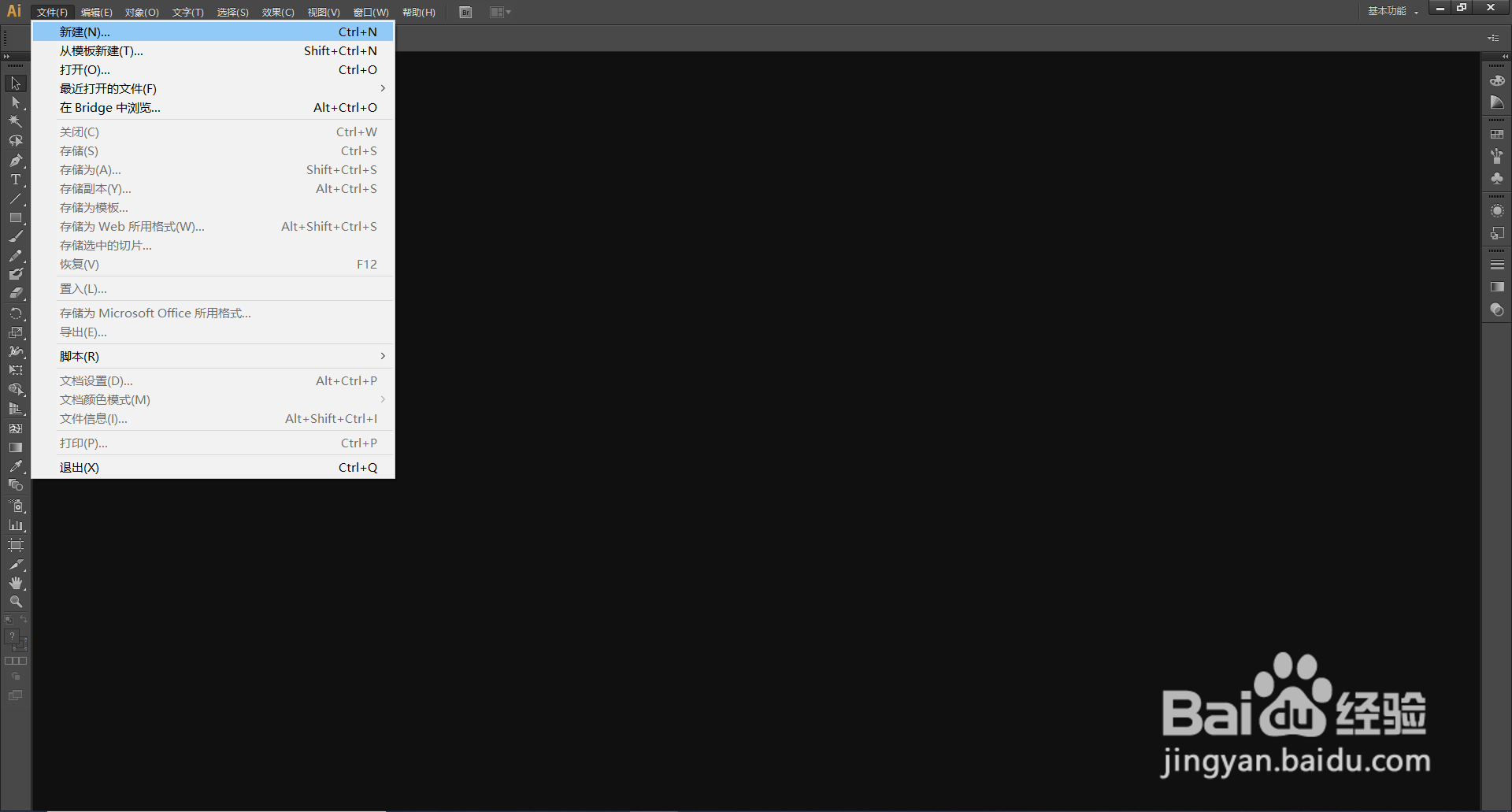
Task: Open the 窗口(W) menu
Action: coord(371,13)
